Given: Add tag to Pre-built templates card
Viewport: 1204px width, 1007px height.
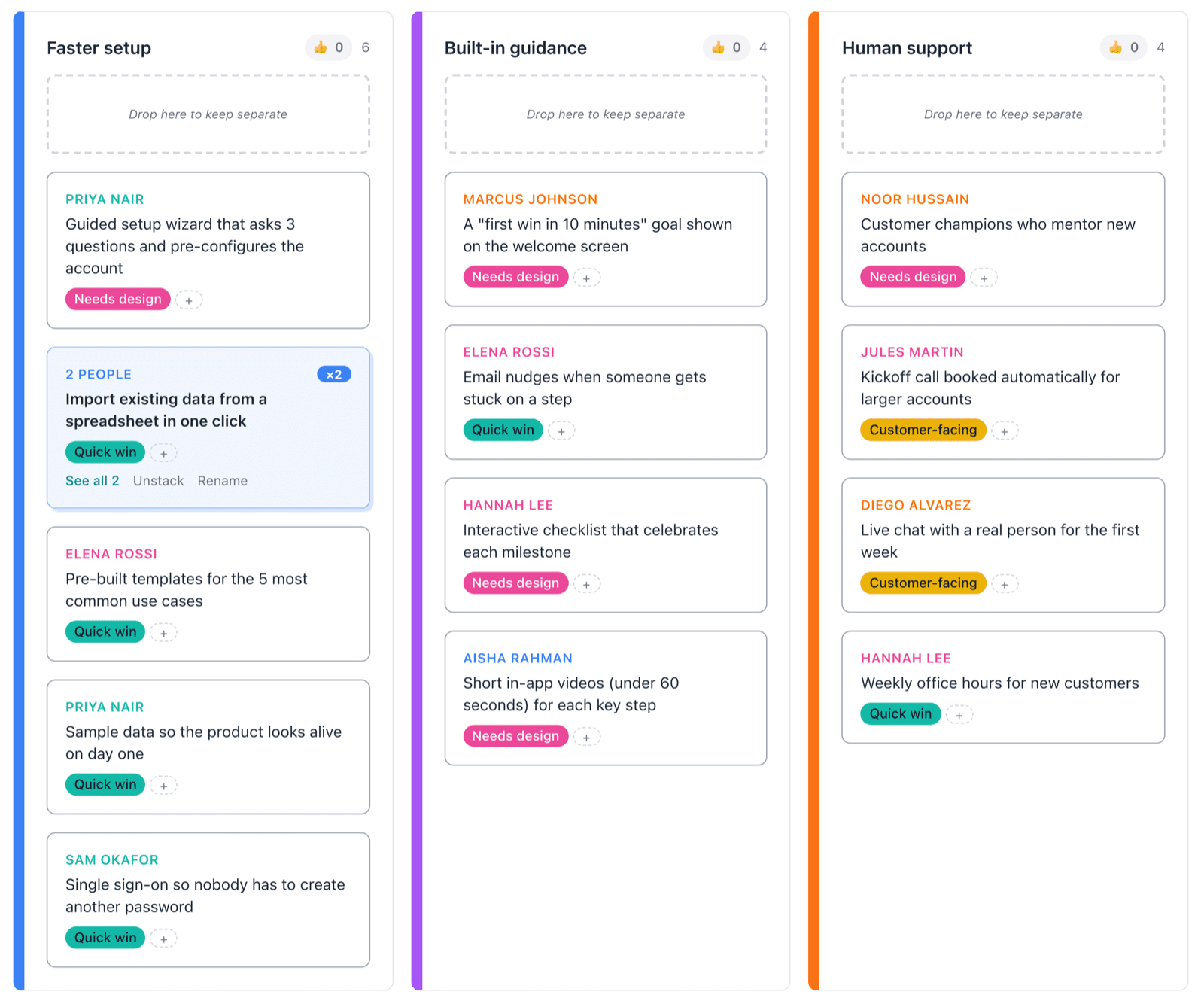Looking at the screenshot, I should point(163,633).
